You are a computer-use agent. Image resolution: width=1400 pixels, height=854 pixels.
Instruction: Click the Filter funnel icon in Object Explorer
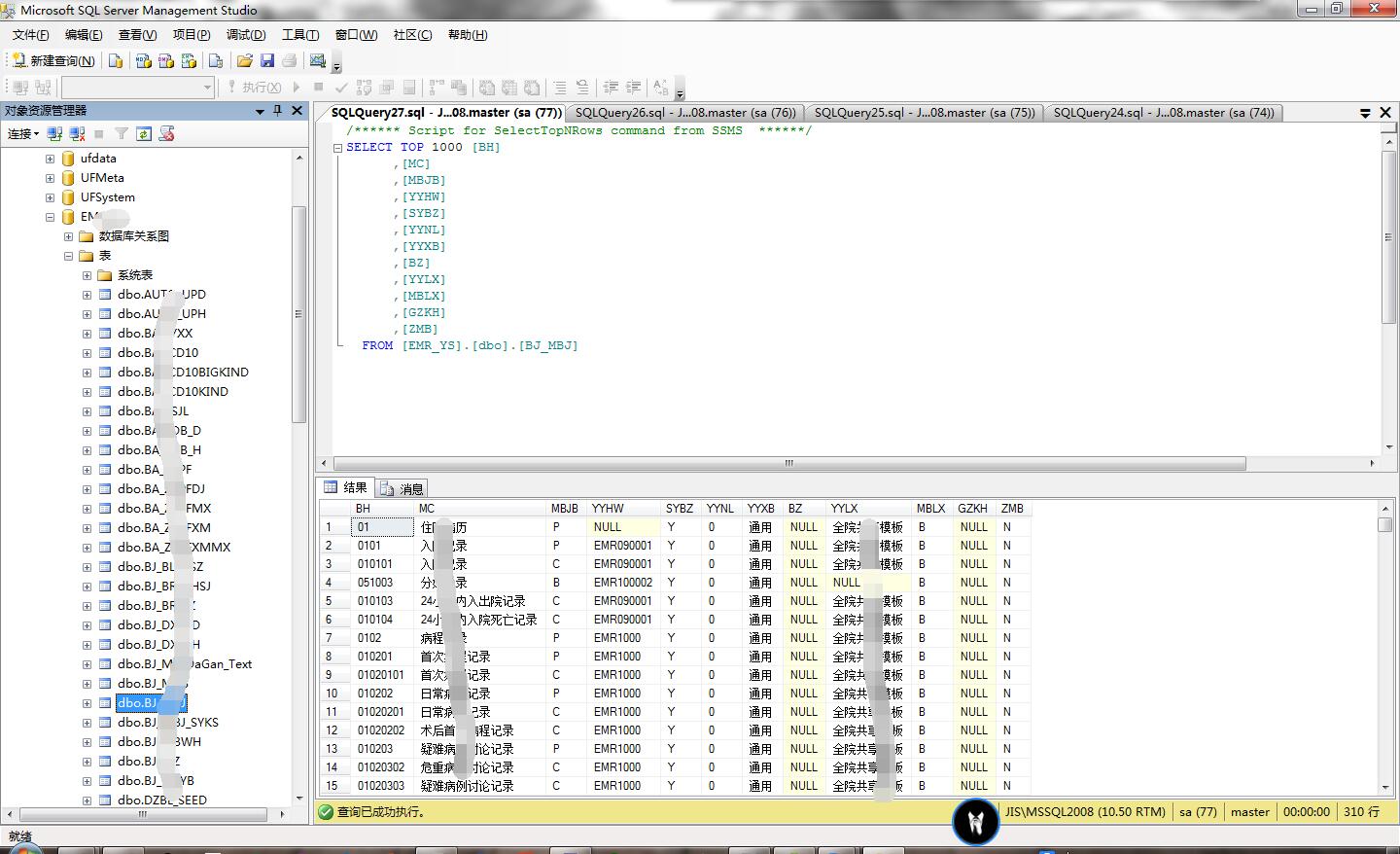[x=122, y=133]
